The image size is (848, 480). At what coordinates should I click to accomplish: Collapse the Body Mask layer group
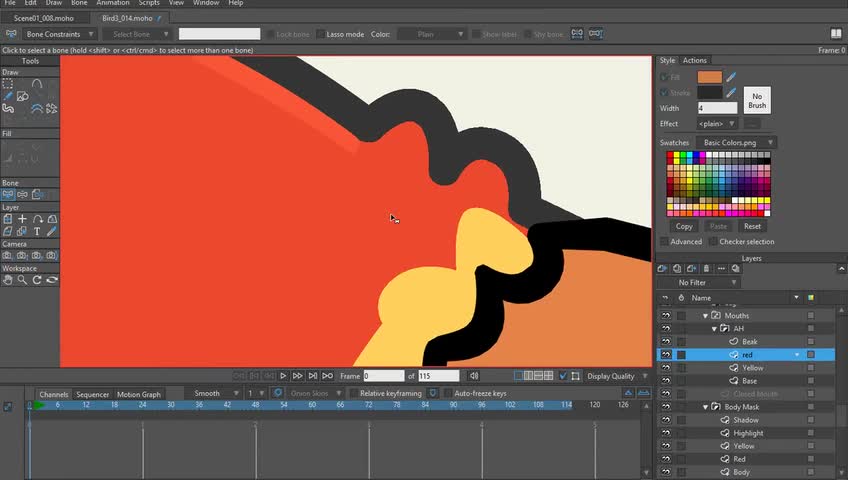[705, 407]
